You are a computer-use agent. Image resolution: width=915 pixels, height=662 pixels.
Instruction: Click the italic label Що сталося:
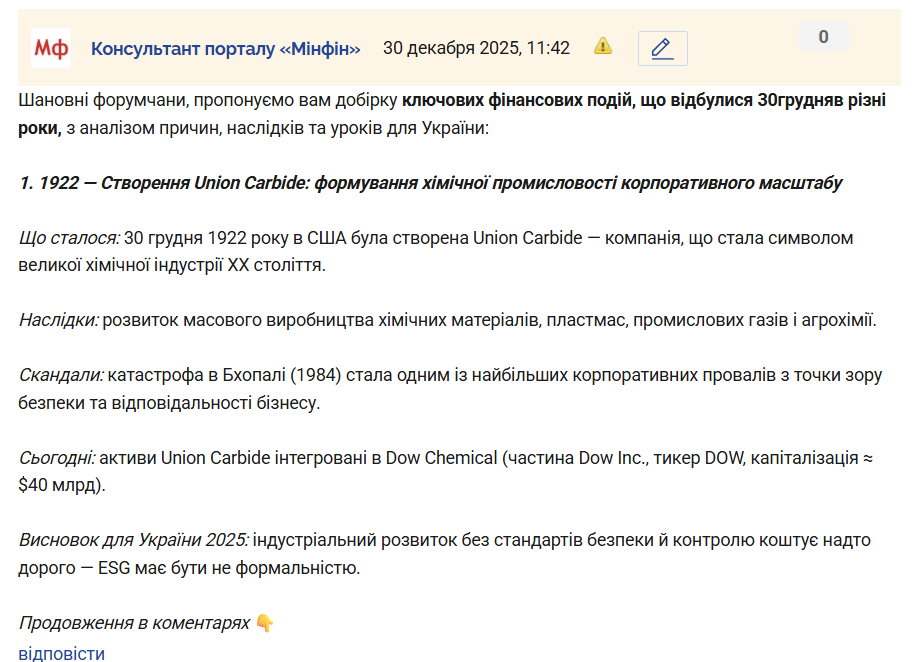click(69, 238)
